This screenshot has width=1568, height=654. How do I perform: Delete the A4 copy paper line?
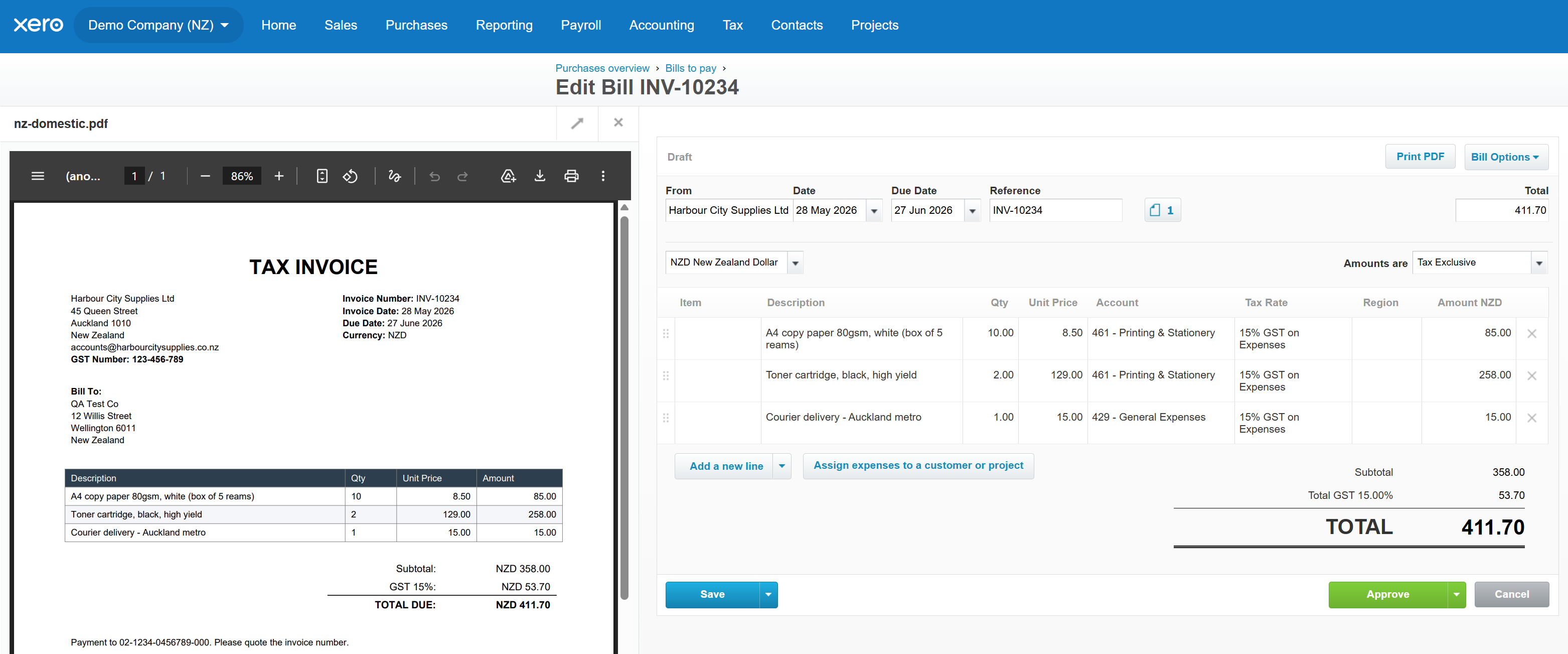pos(1531,333)
